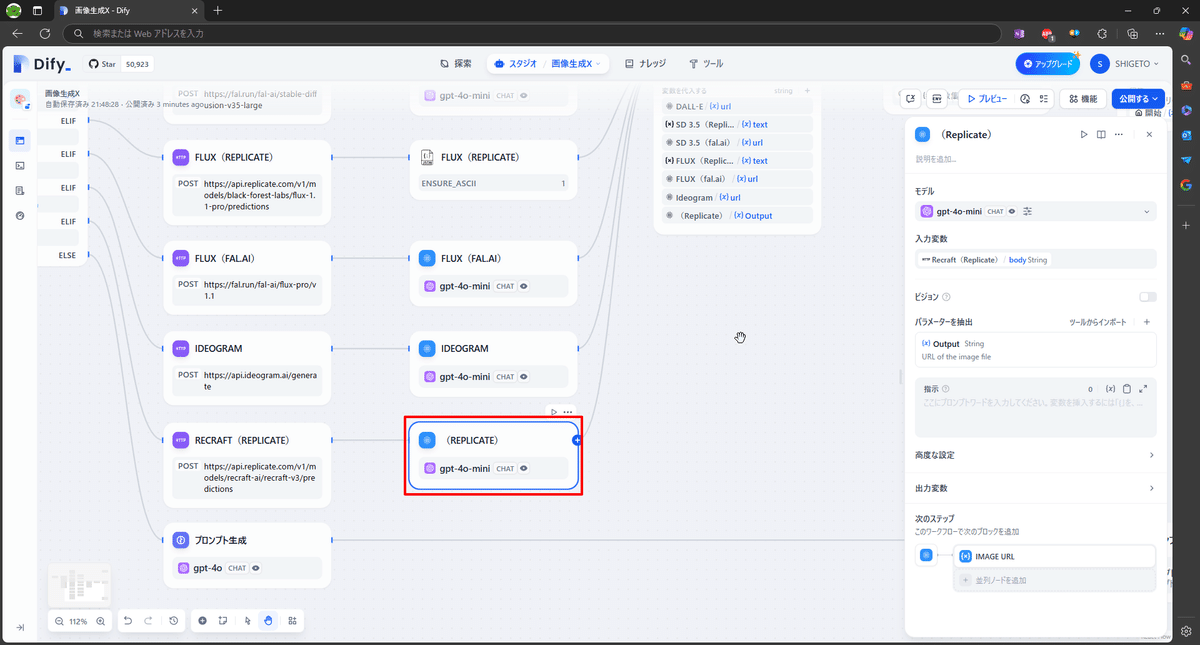Open the 画像生成X app dropdown in nav
This screenshot has width=1200, height=645.
(x=577, y=63)
